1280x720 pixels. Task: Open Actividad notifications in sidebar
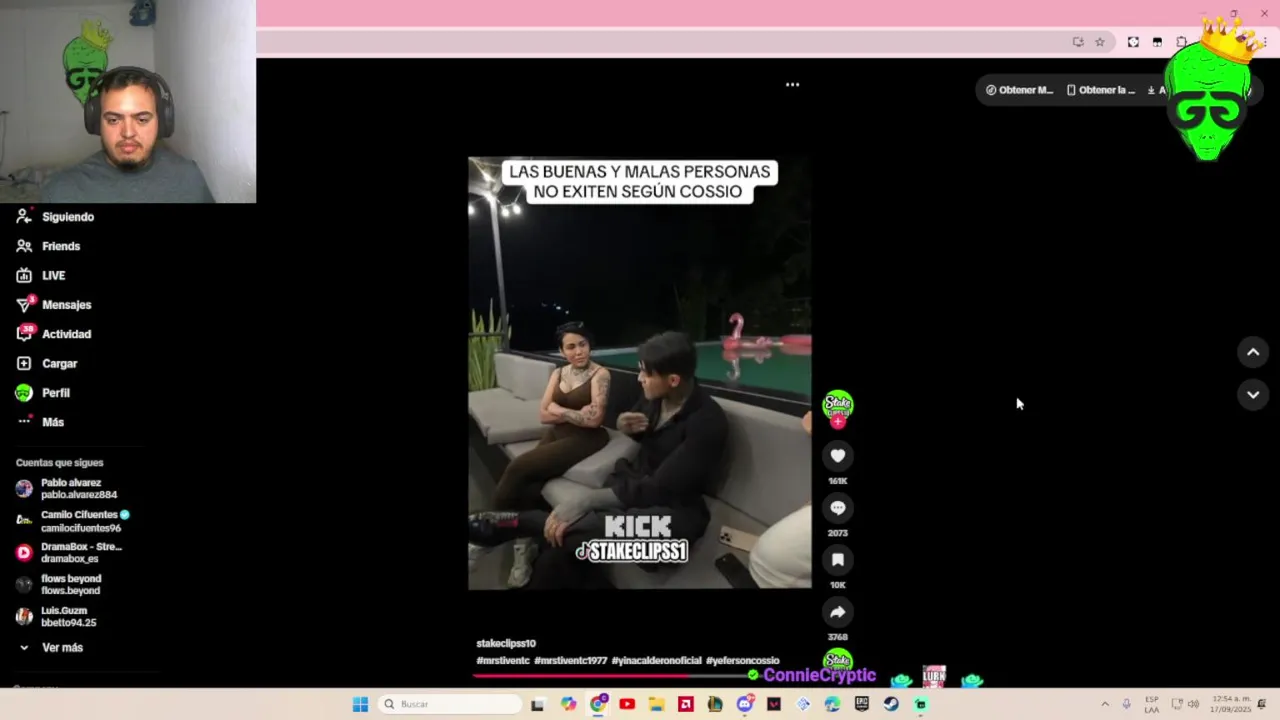[x=54, y=334]
